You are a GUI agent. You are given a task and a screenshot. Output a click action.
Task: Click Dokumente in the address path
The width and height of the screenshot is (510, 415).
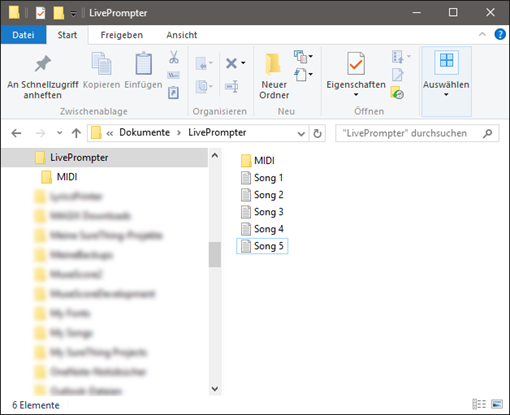(145, 132)
